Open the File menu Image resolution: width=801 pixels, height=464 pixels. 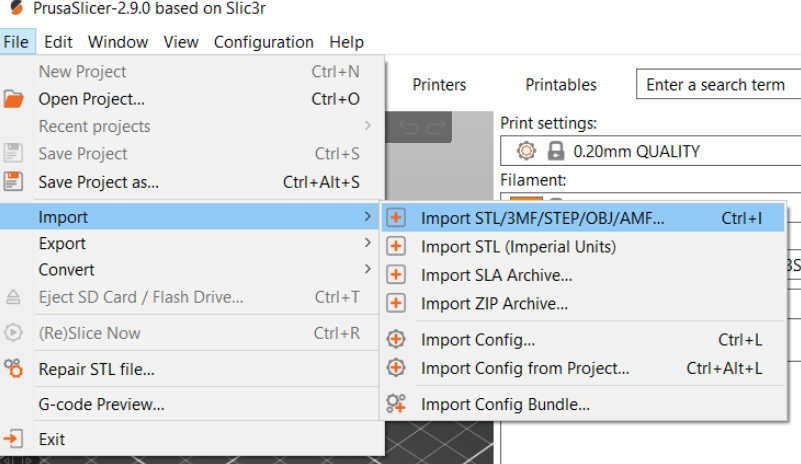(x=16, y=42)
